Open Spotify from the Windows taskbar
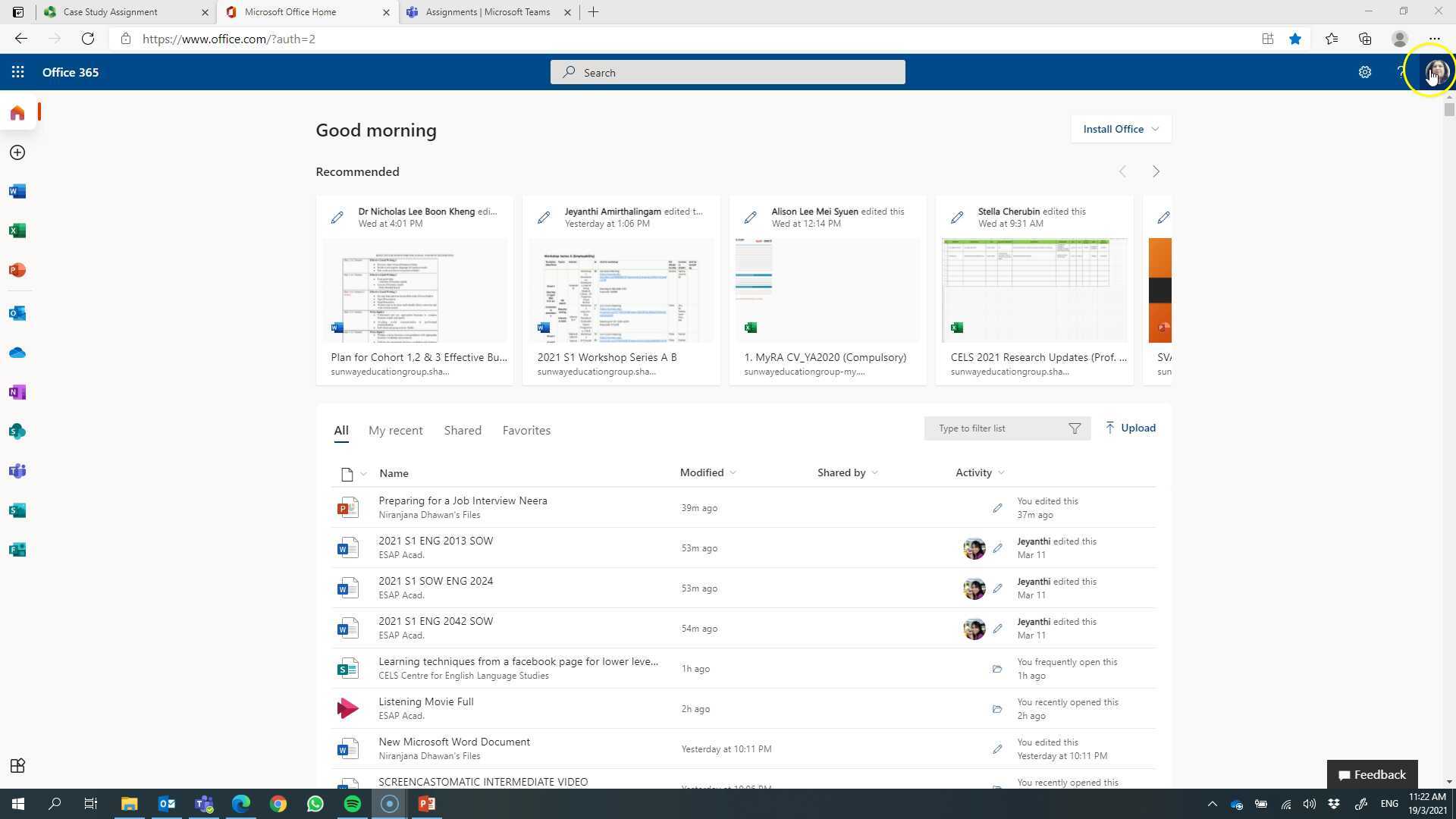 pos(352,803)
